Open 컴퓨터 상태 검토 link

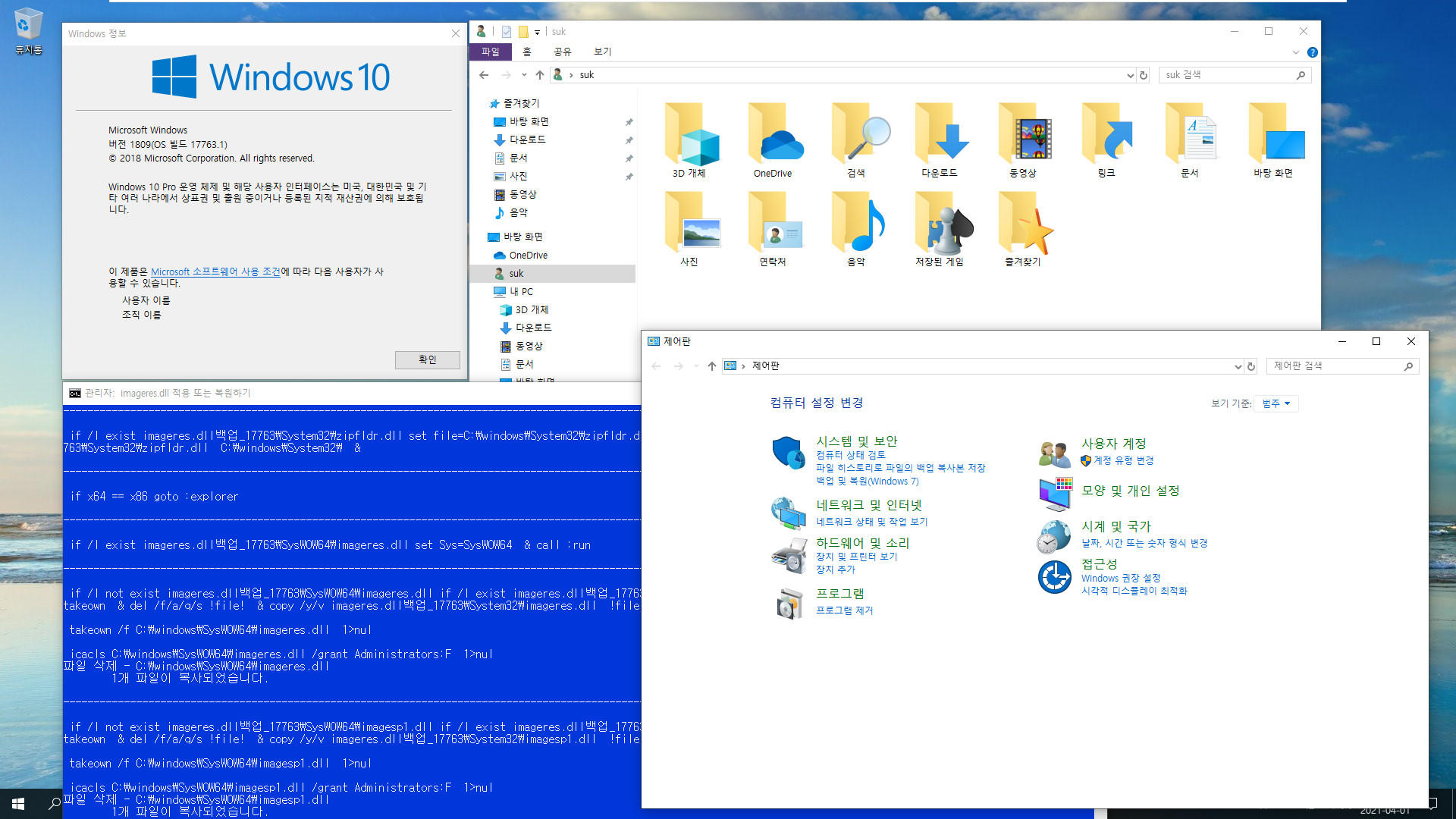pos(850,455)
